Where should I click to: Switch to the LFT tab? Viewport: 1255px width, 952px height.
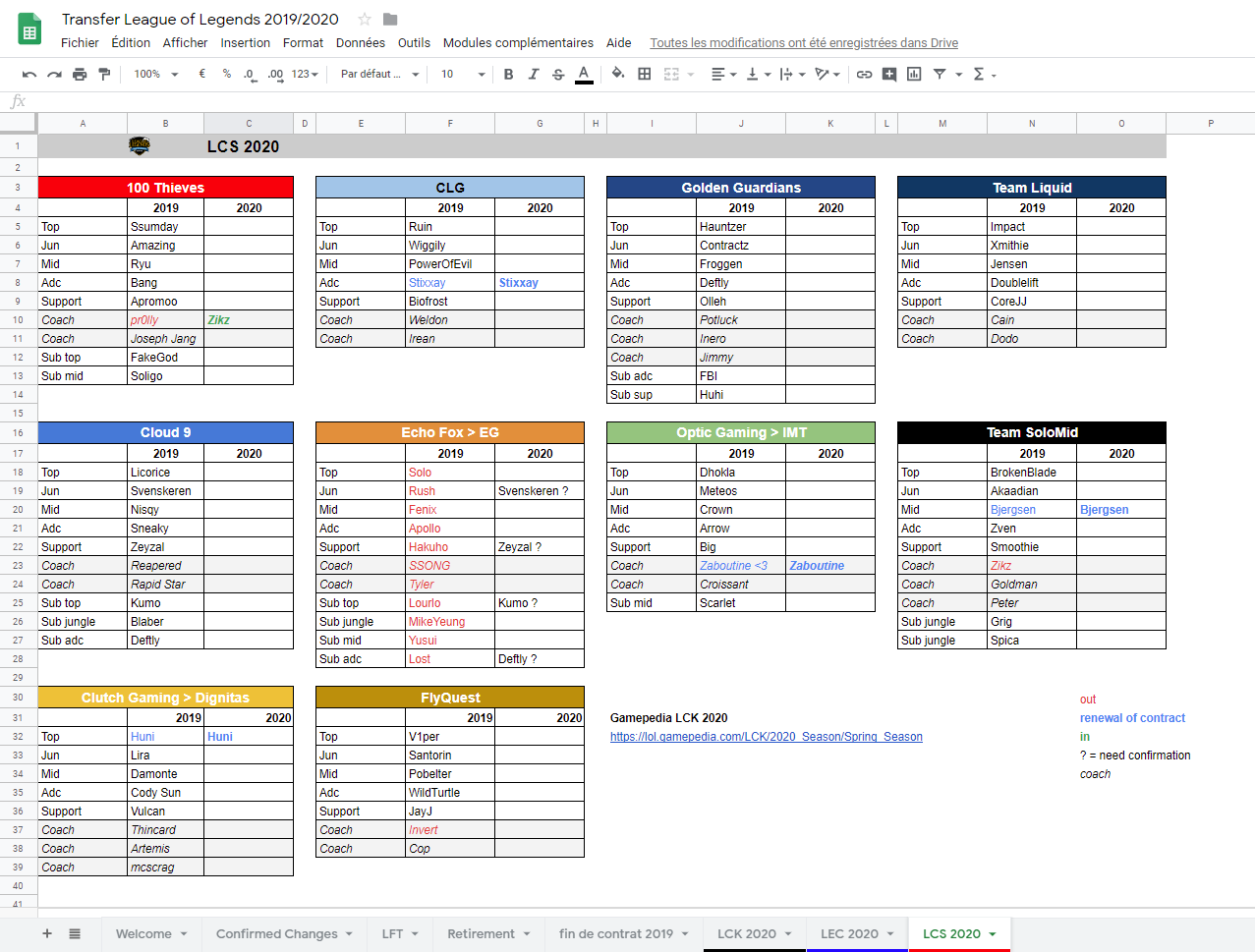(400, 934)
